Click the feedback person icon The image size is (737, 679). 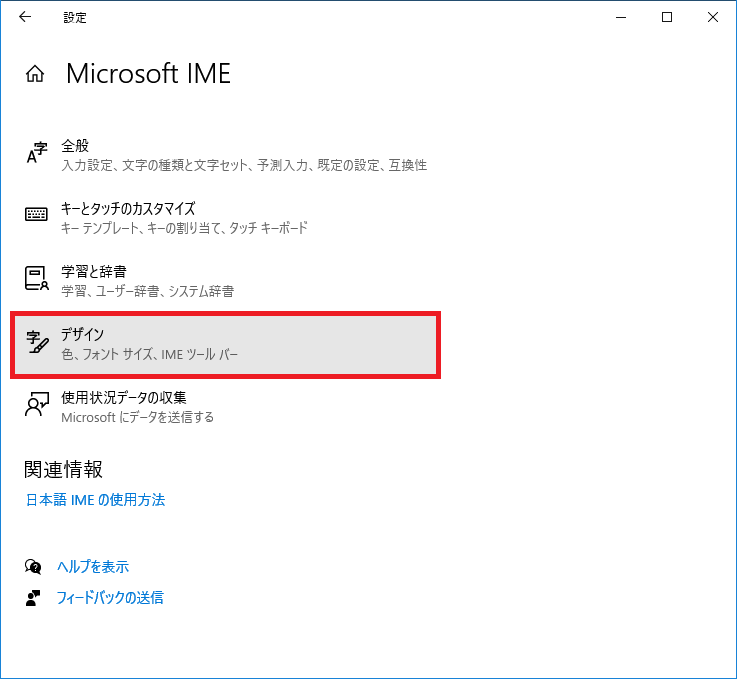click(x=33, y=598)
